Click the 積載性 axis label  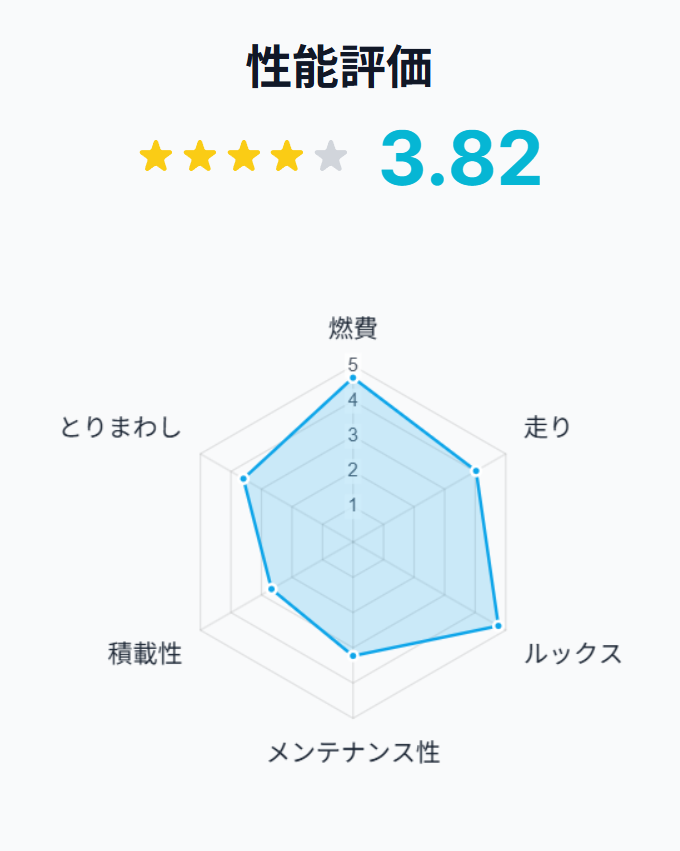point(145,653)
